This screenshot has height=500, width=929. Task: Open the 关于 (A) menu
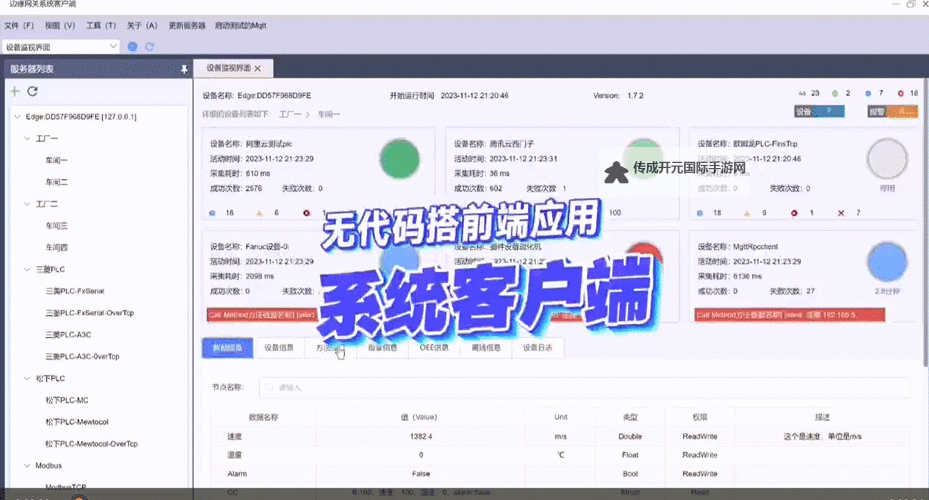[x=142, y=25]
